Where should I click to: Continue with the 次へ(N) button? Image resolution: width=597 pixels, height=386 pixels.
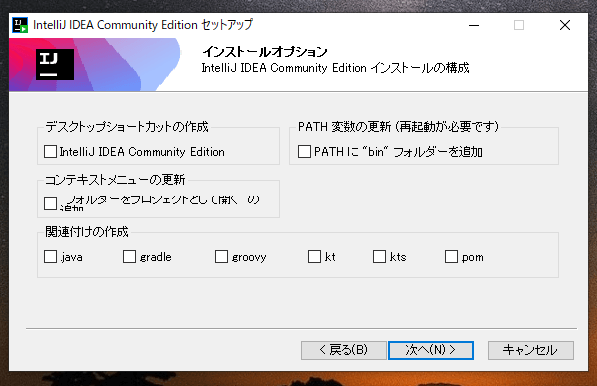point(431,350)
